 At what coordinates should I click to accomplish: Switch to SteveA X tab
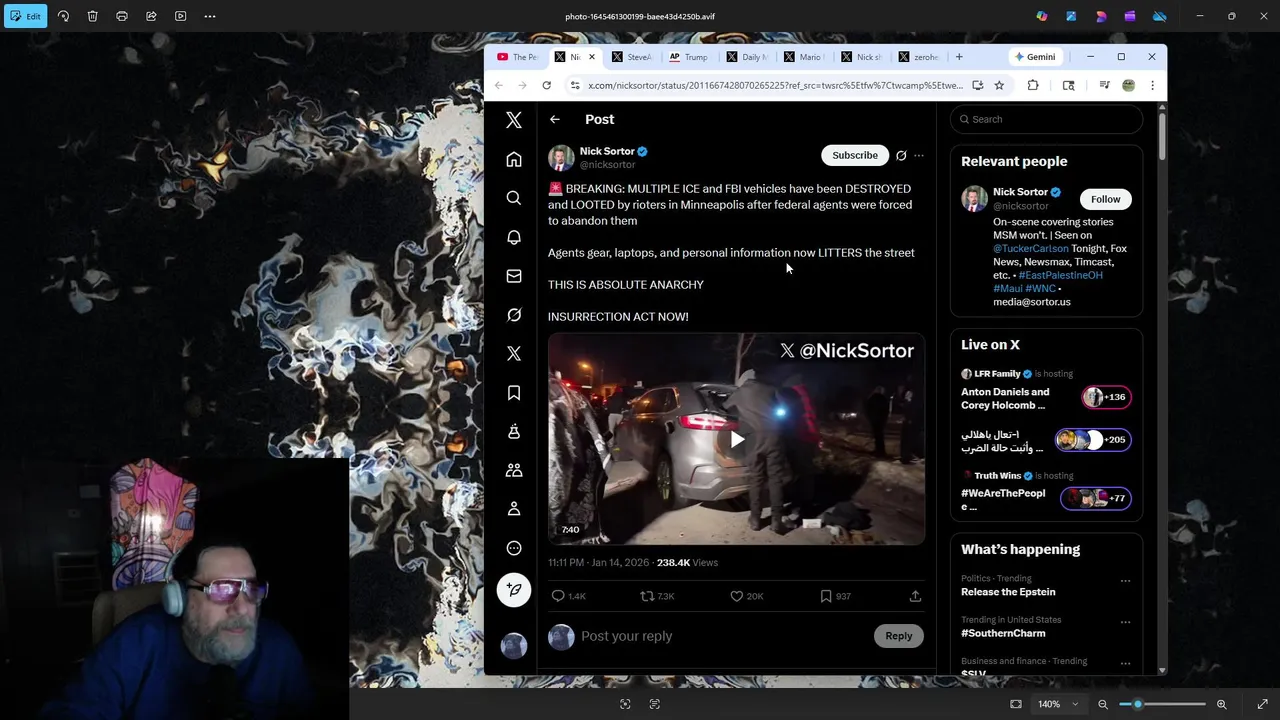click(x=632, y=57)
